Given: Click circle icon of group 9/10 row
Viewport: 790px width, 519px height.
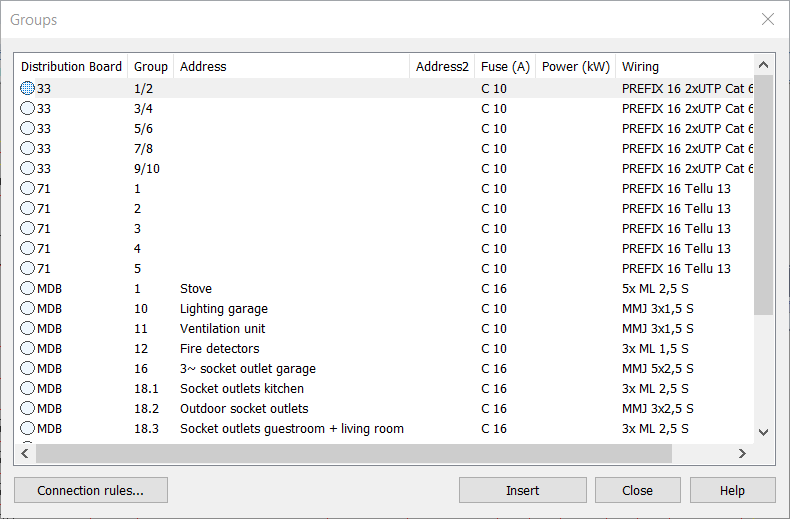Looking at the screenshot, I should (28, 168).
